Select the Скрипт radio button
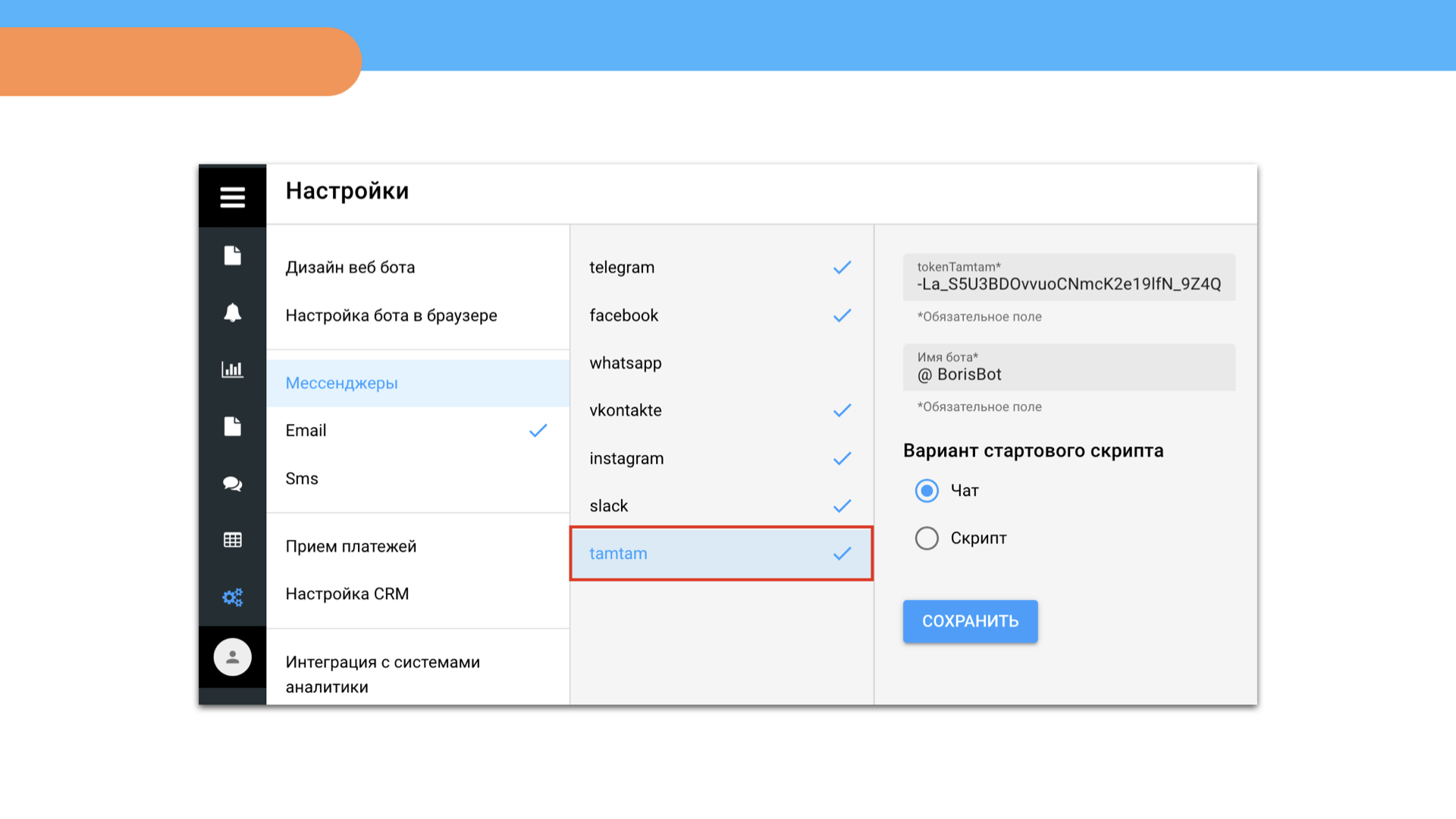The image size is (1456, 819). point(927,538)
